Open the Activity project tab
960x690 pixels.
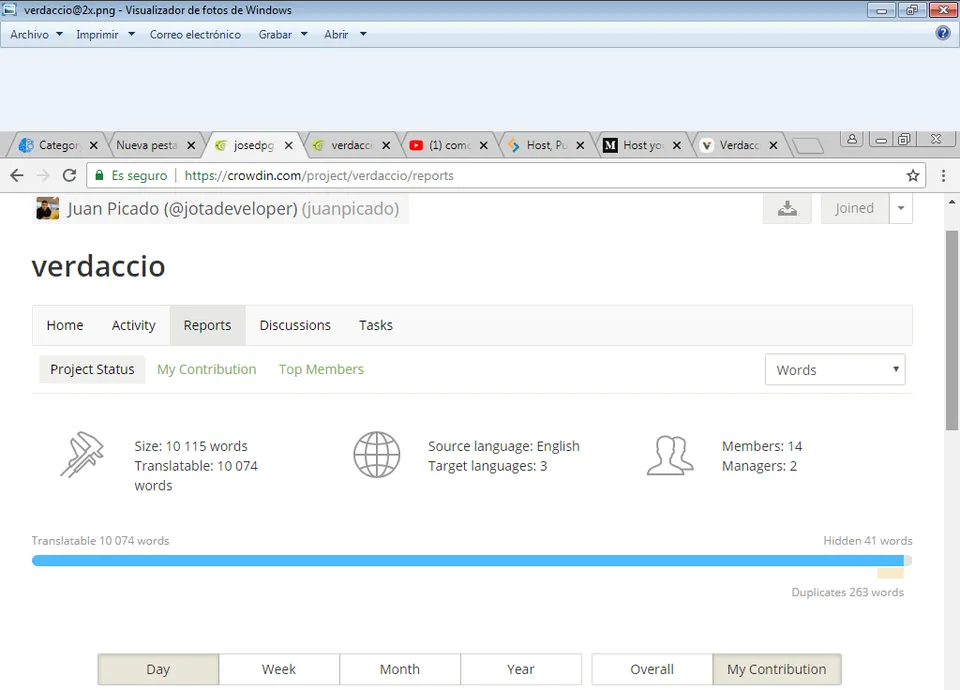(x=133, y=325)
